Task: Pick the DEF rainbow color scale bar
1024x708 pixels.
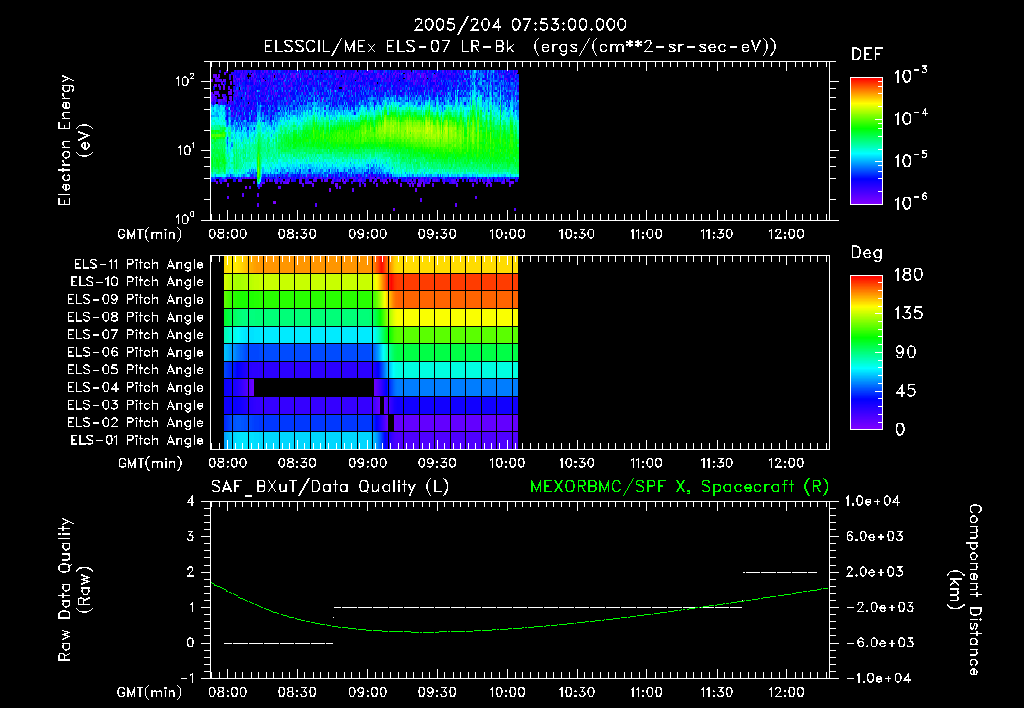Action: tap(866, 140)
